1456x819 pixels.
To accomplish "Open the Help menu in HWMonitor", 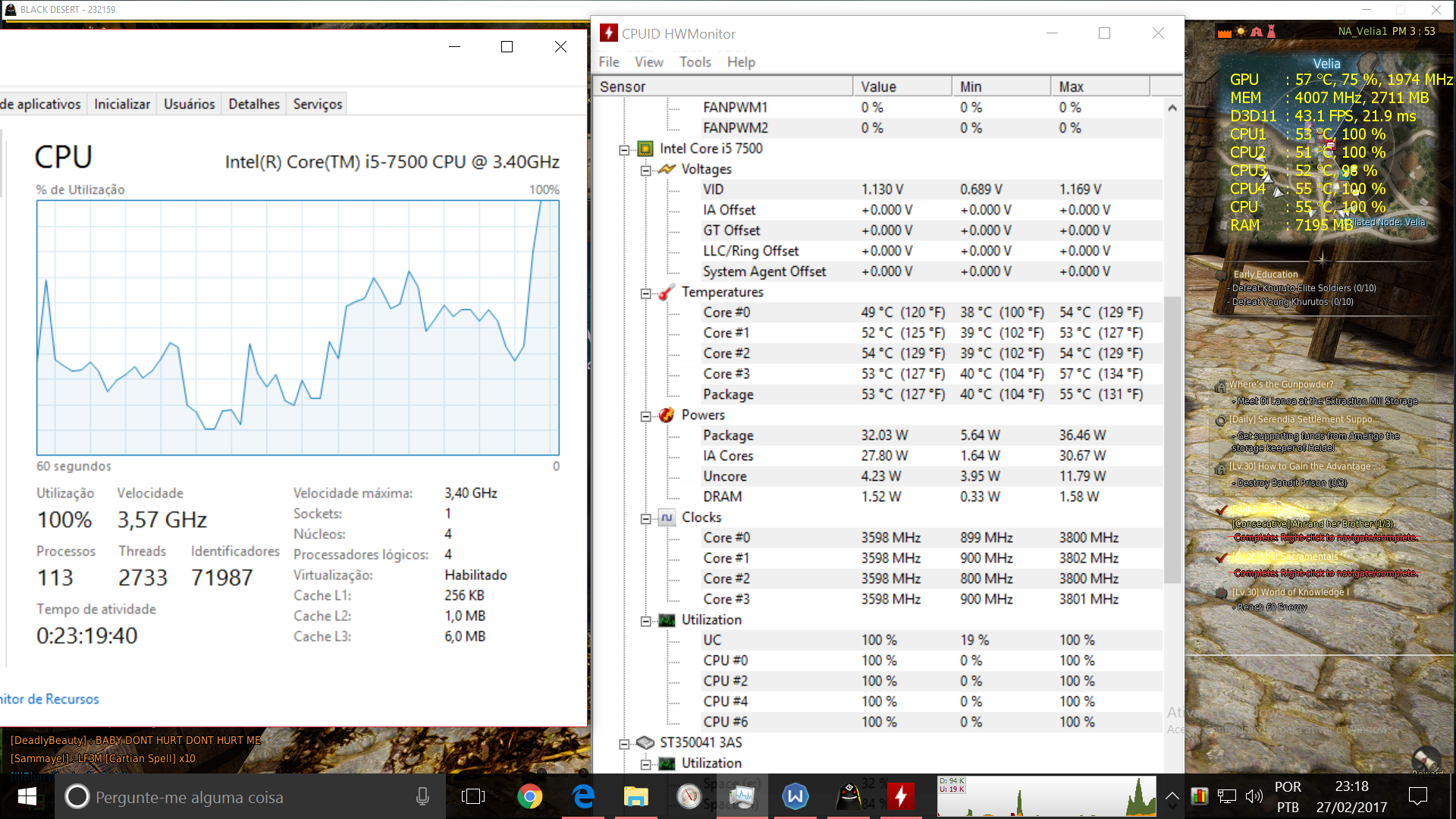I will (741, 62).
